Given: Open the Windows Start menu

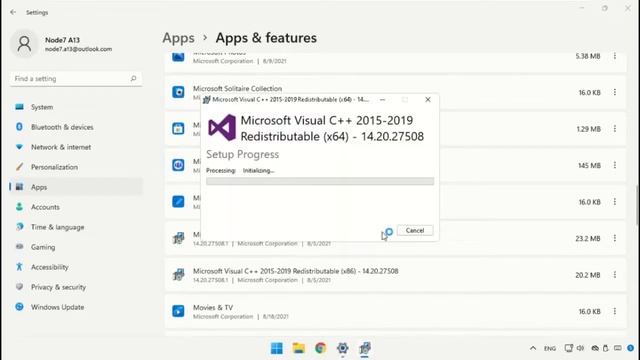Looking at the screenshot, I should (277, 348).
